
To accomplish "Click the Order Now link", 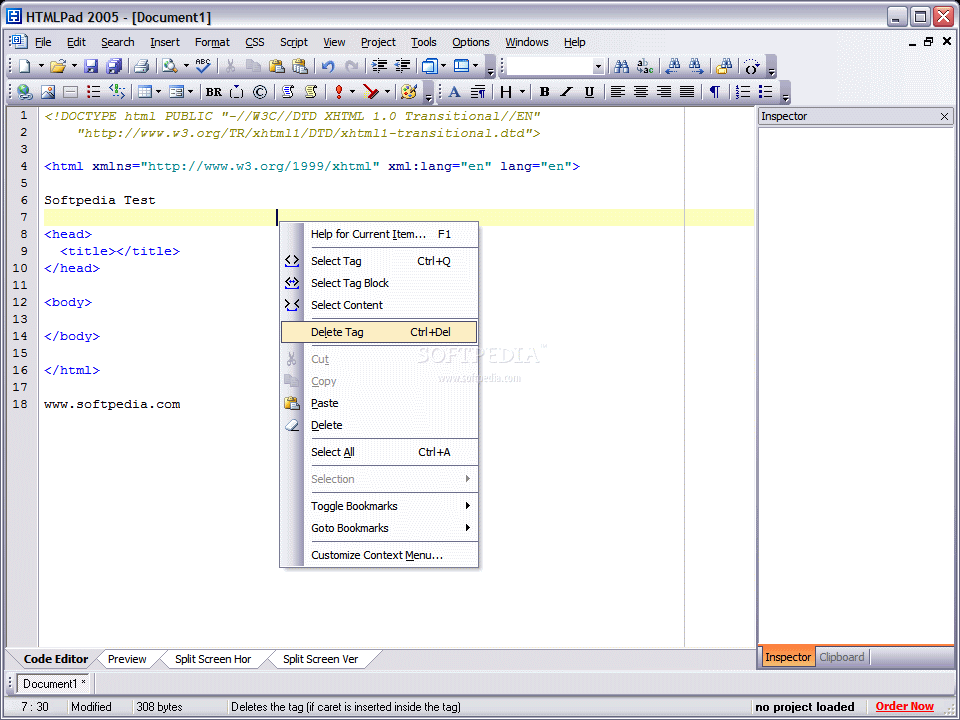I will 905,707.
